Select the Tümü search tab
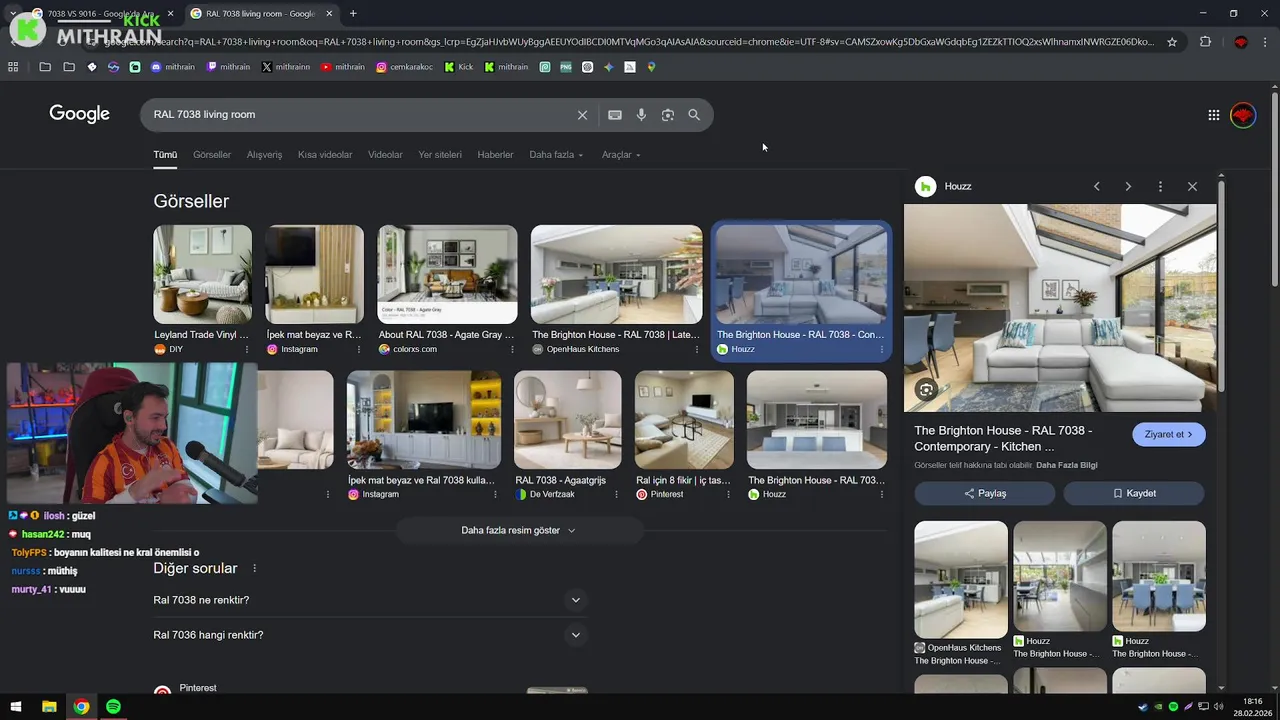This screenshot has height=720, width=1280. tap(165, 155)
